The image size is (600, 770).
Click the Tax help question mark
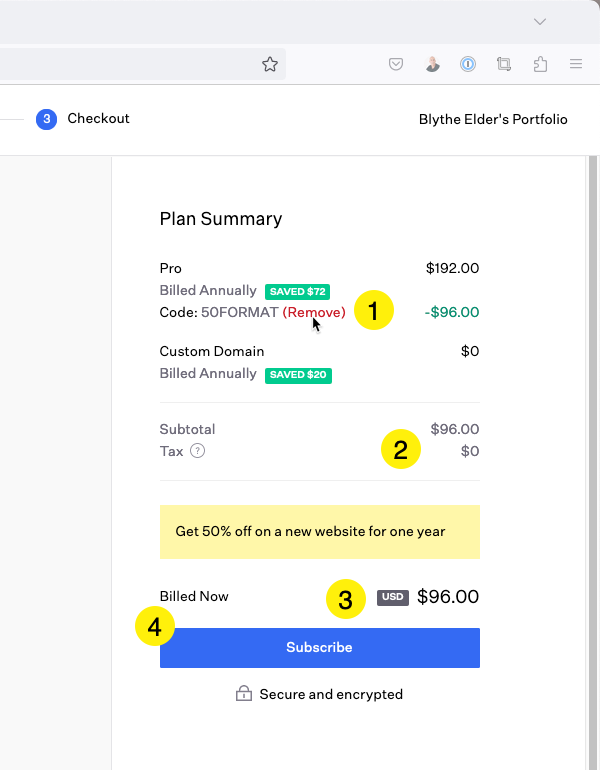[x=197, y=451]
